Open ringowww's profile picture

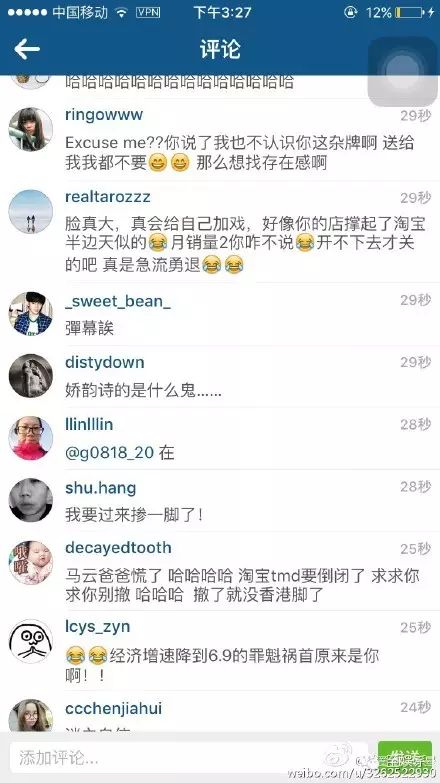(x=30, y=129)
